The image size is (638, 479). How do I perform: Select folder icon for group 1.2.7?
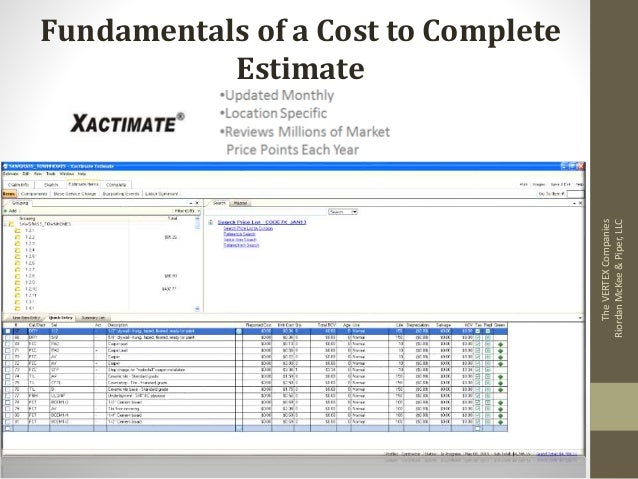pyautogui.click(x=17, y=269)
